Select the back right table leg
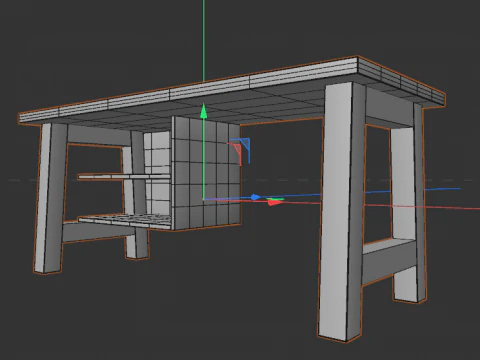This screenshot has width=480, height=360. tap(408, 203)
